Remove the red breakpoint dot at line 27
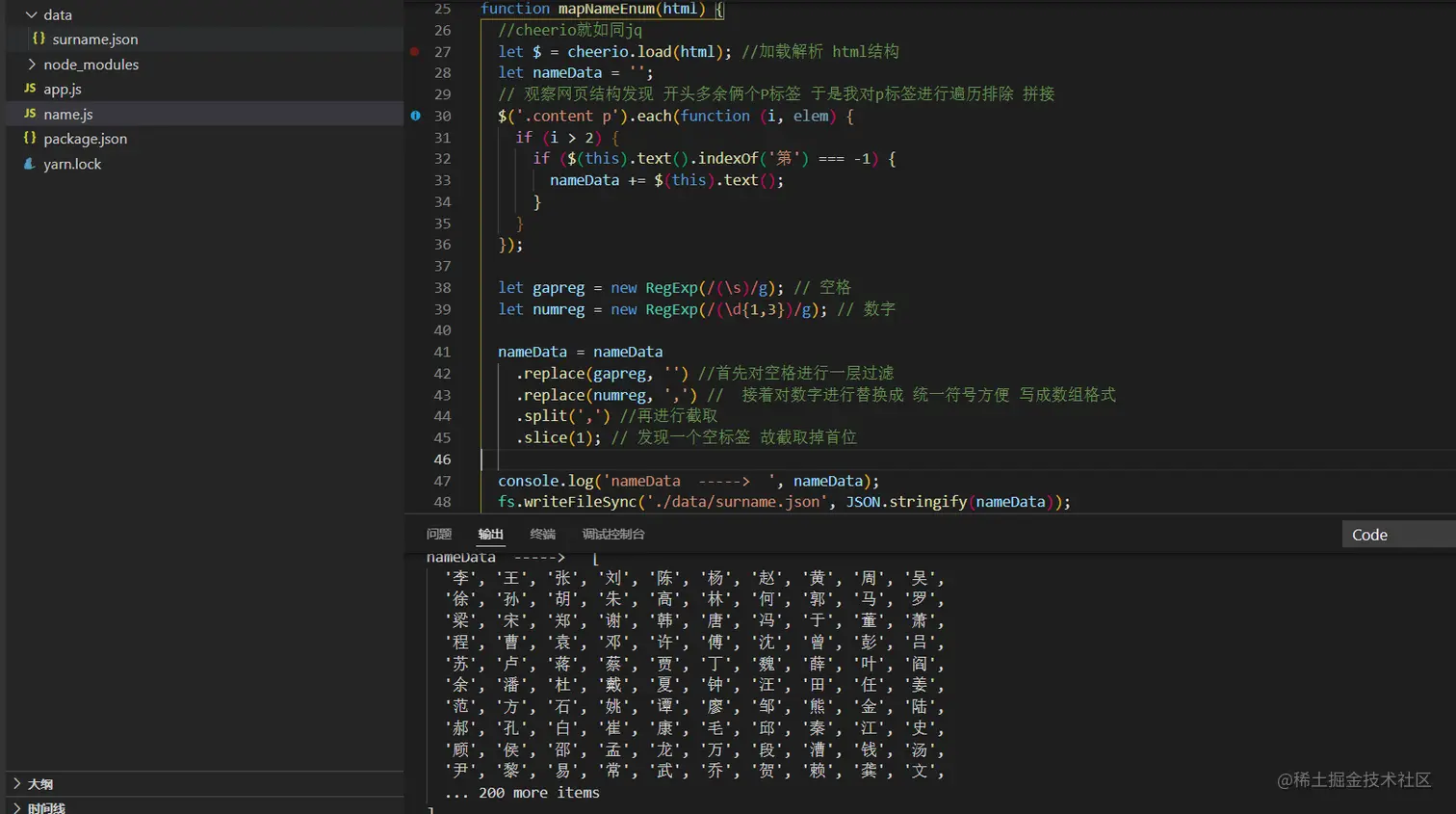 [x=414, y=51]
